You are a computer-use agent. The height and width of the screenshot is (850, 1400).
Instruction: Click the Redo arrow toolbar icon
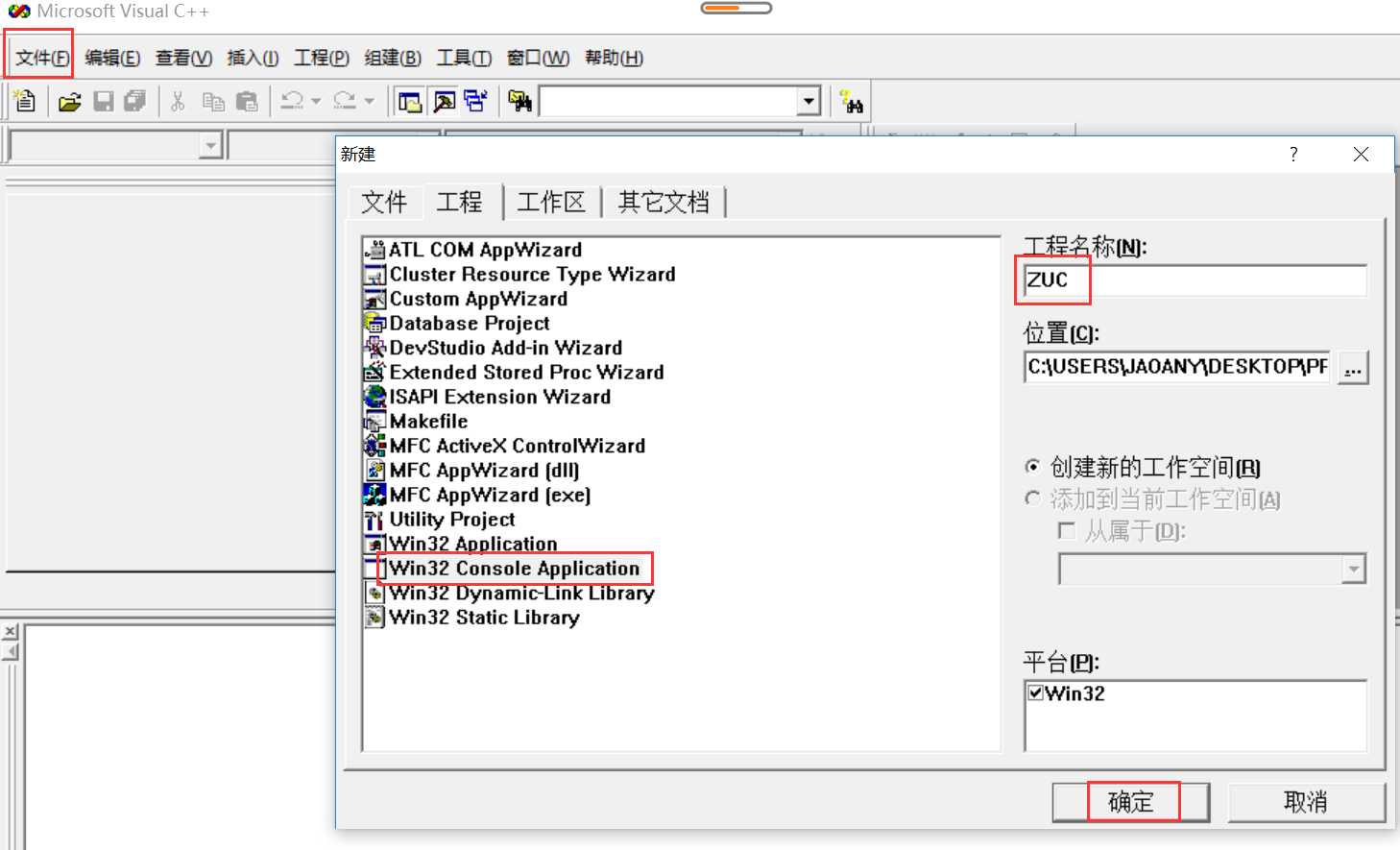click(x=345, y=101)
